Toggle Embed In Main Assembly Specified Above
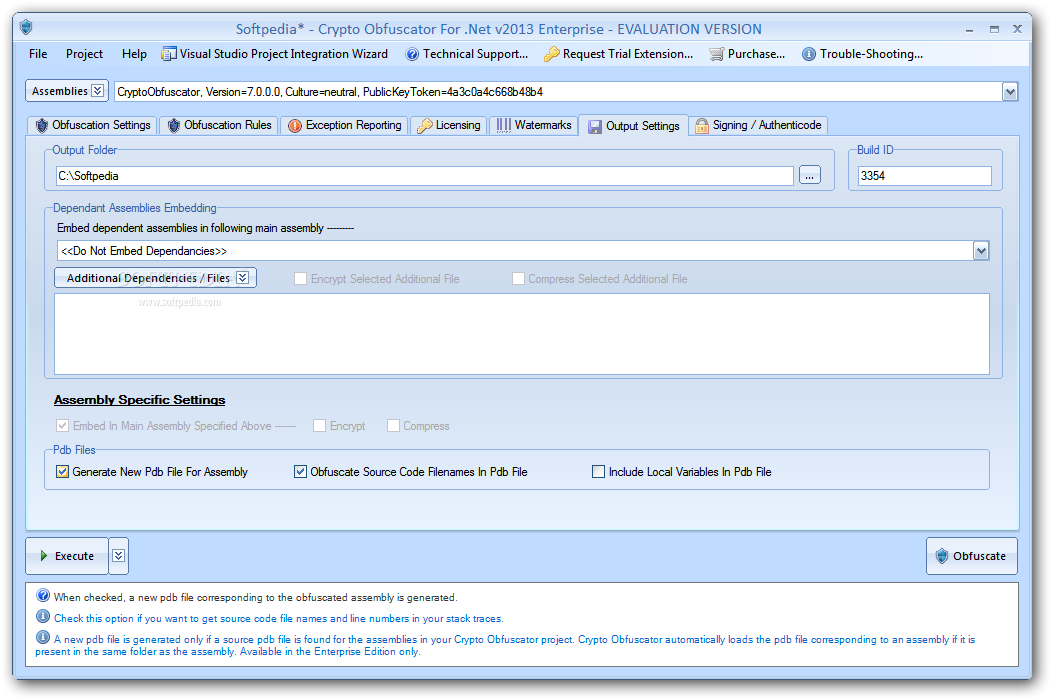The image size is (1052, 700). pos(62,426)
